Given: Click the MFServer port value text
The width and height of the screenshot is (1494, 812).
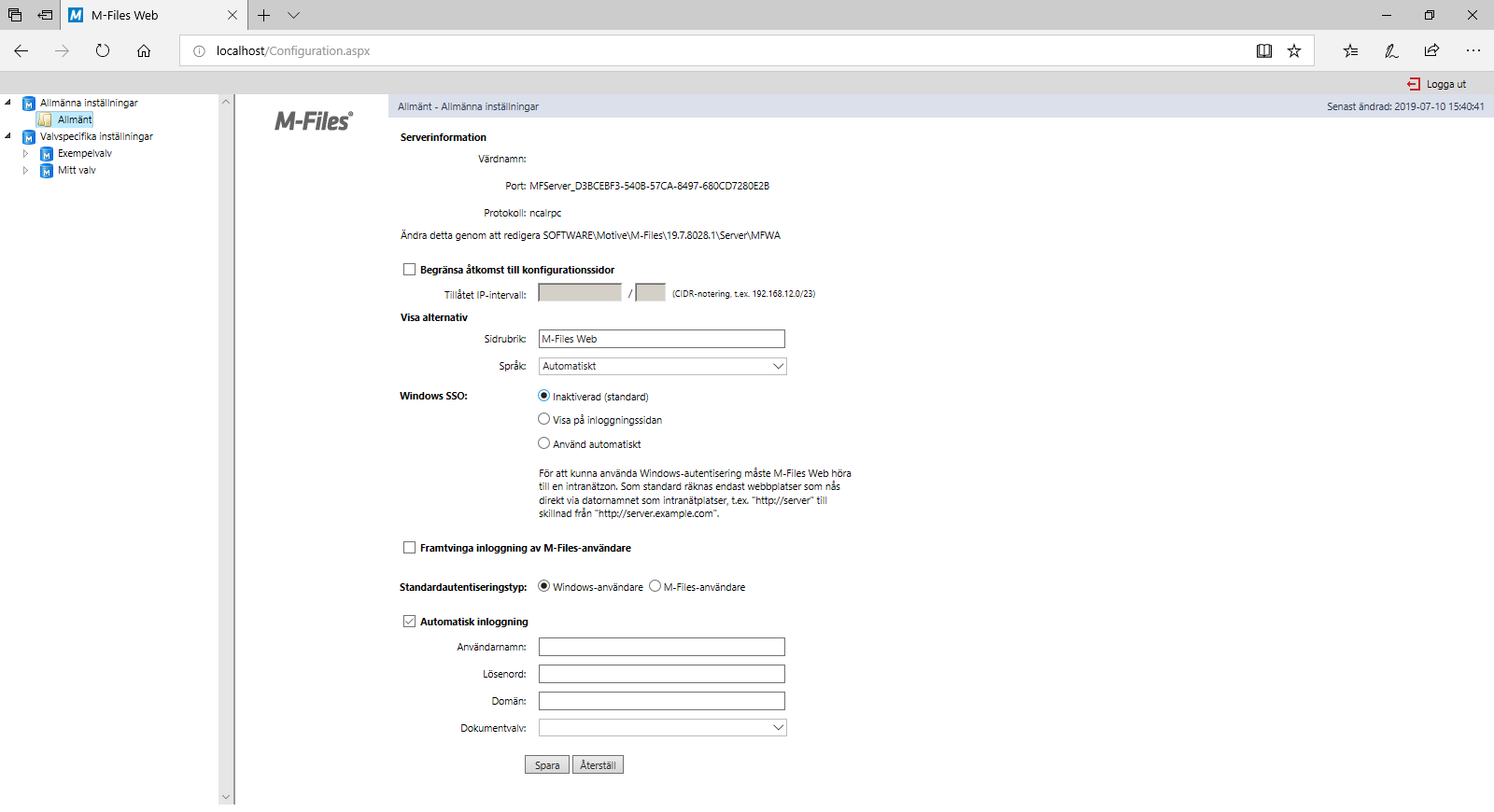Looking at the screenshot, I should coord(650,186).
